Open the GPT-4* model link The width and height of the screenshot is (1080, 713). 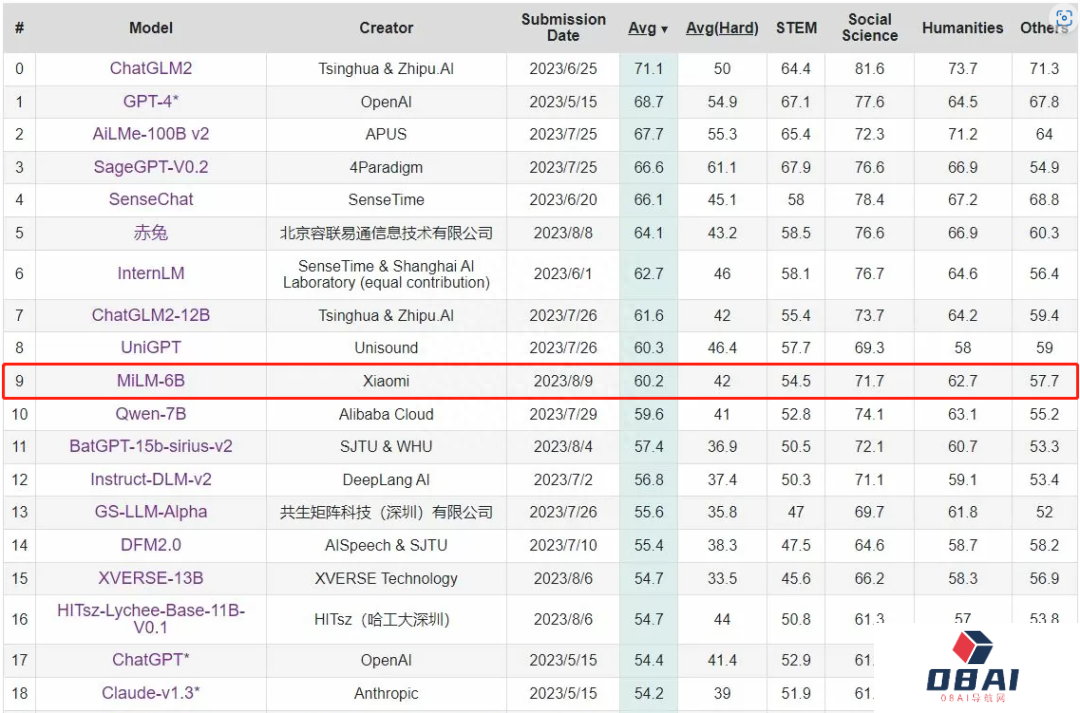[x=151, y=101]
